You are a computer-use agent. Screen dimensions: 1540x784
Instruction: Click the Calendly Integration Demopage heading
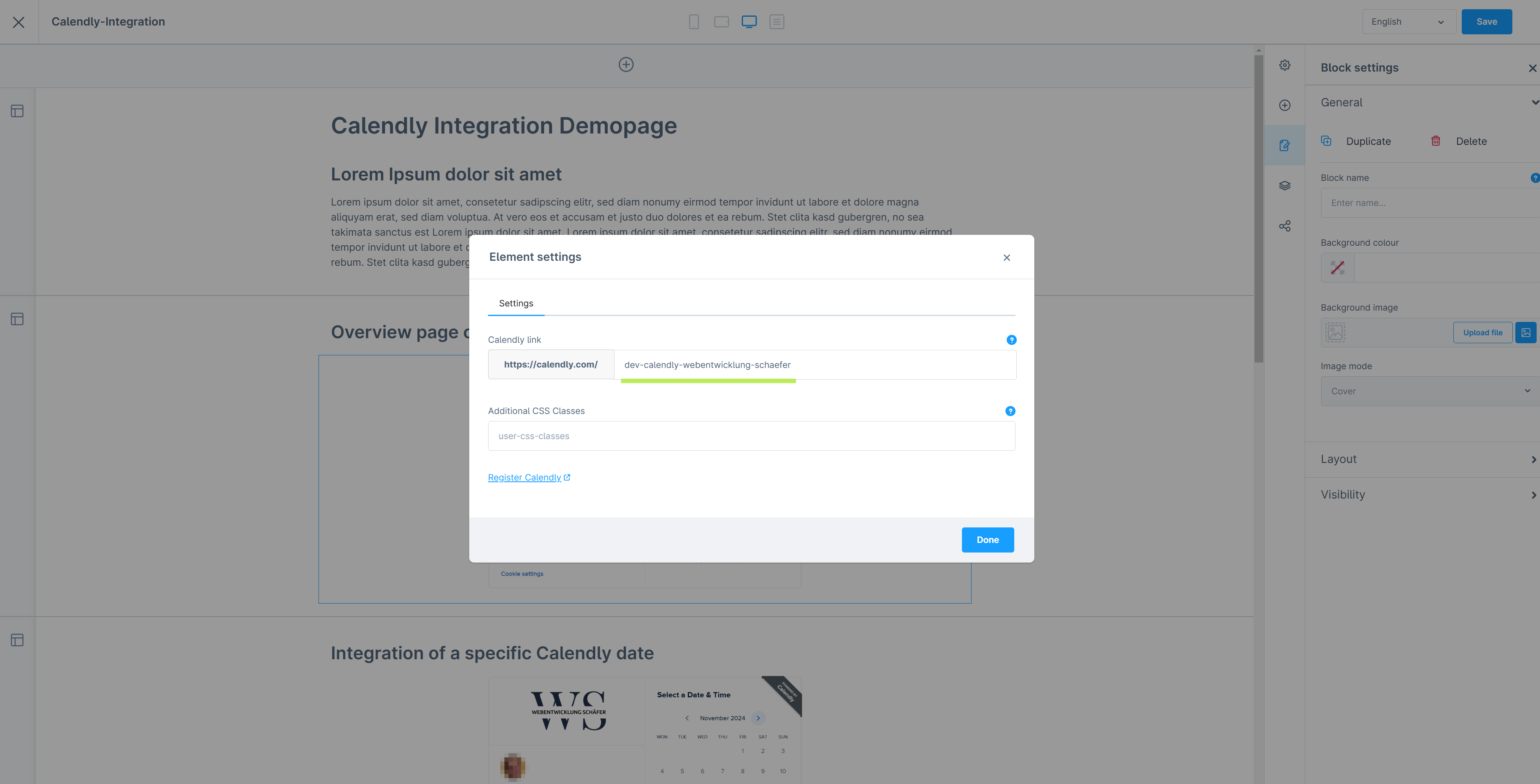coord(504,126)
